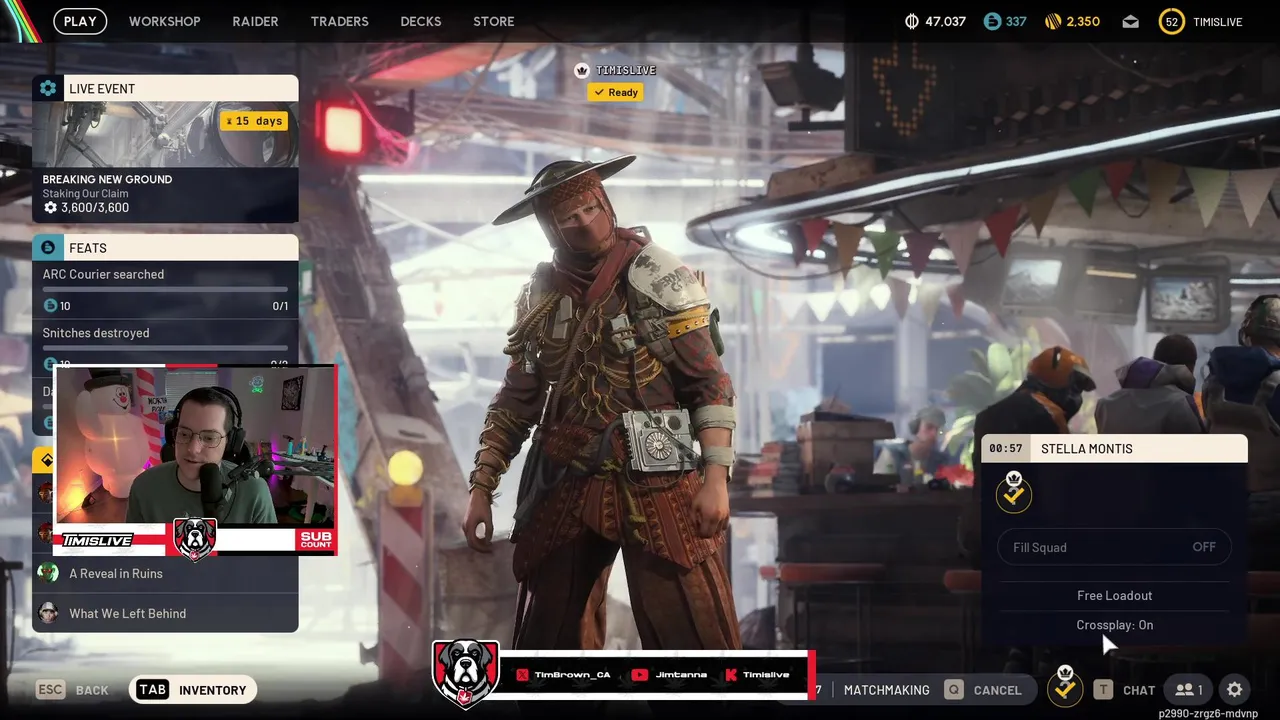Go to the TRADERS tab
1280x720 pixels.
(339, 21)
